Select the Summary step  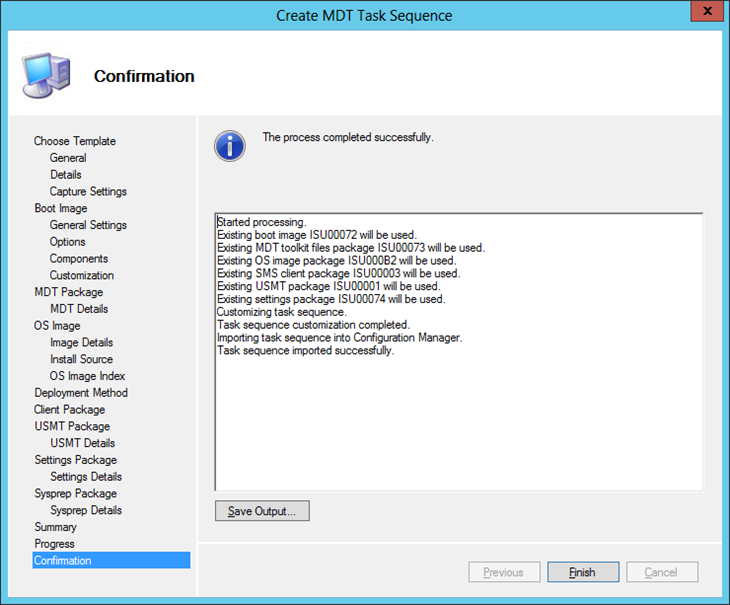pyautogui.click(x=55, y=527)
